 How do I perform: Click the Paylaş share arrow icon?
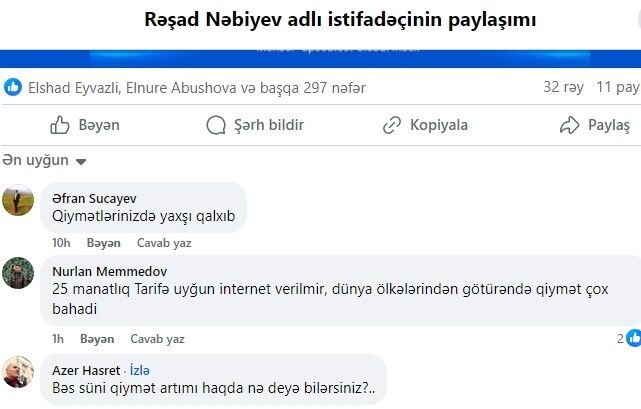click(569, 125)
